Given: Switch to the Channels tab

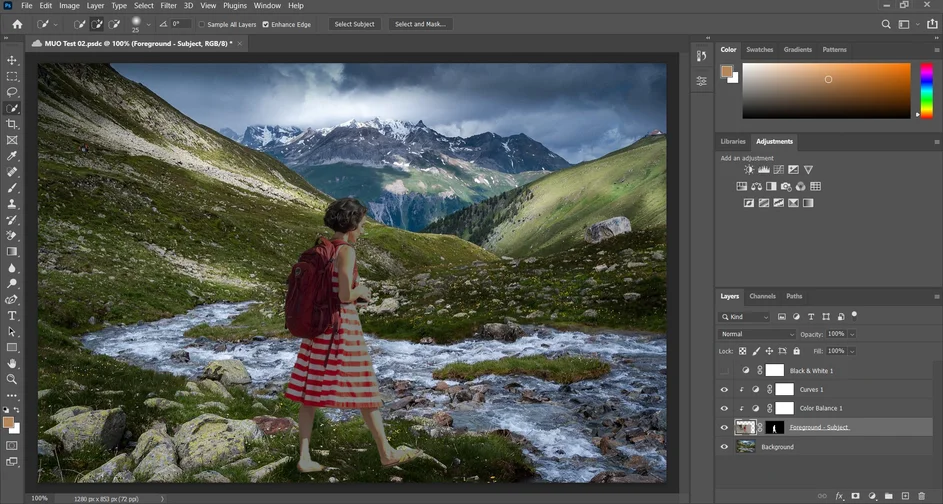Looking at the screenshot, I should click(762, 296).
